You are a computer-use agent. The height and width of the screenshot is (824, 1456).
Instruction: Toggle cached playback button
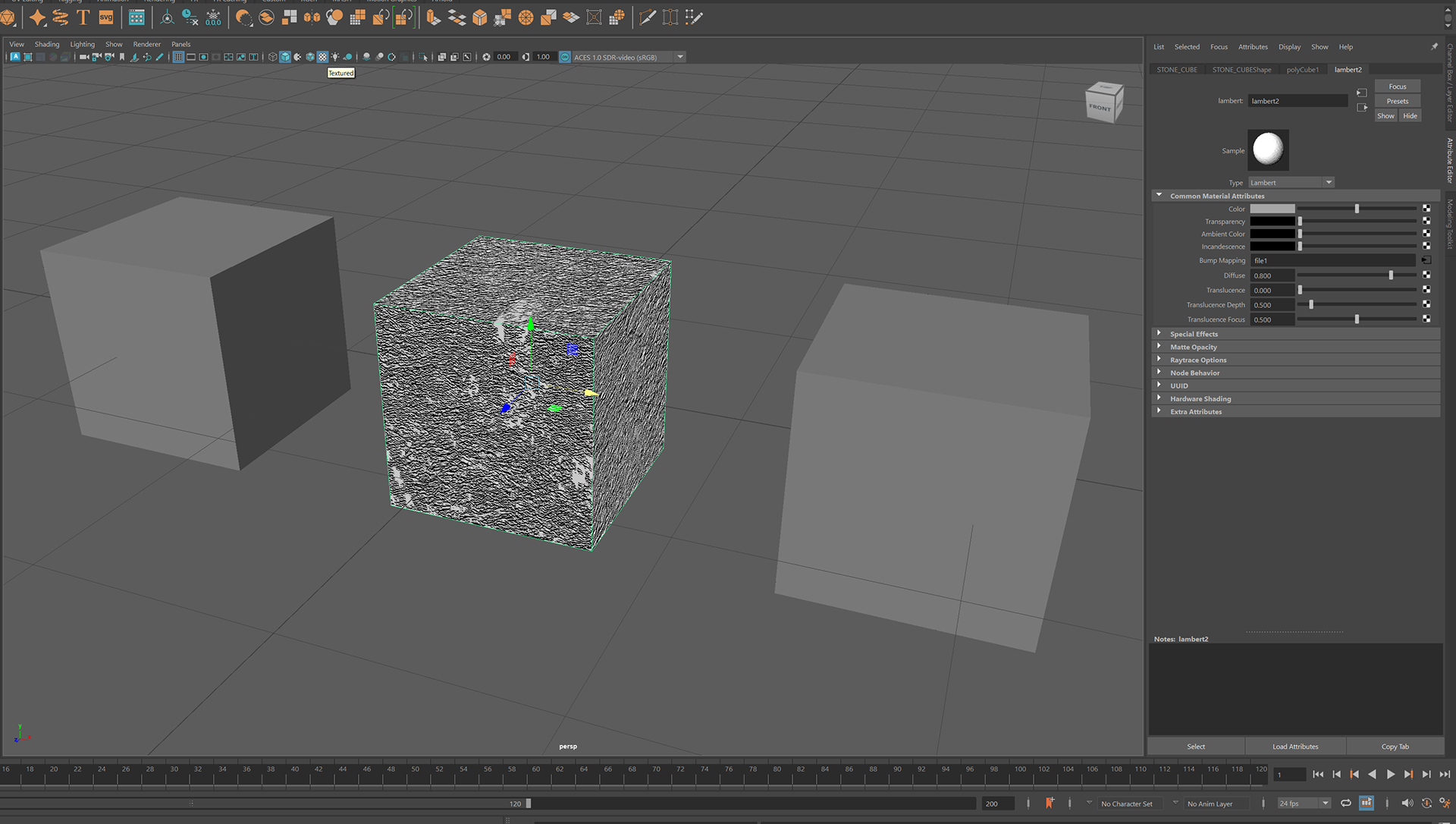[x=1367, y=803]
